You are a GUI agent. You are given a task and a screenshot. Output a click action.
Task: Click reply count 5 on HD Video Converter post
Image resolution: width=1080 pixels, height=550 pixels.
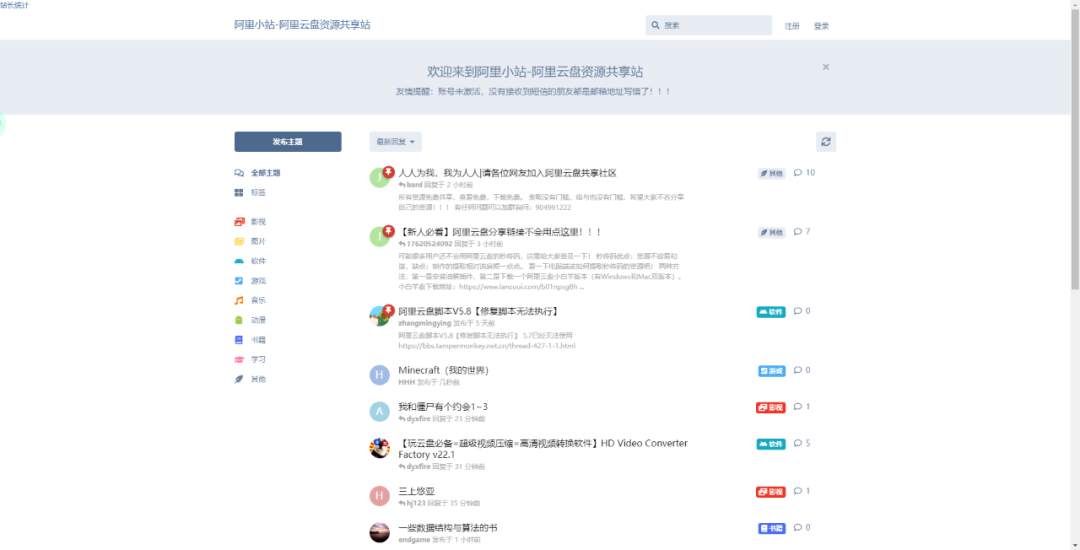coord(802,443)
